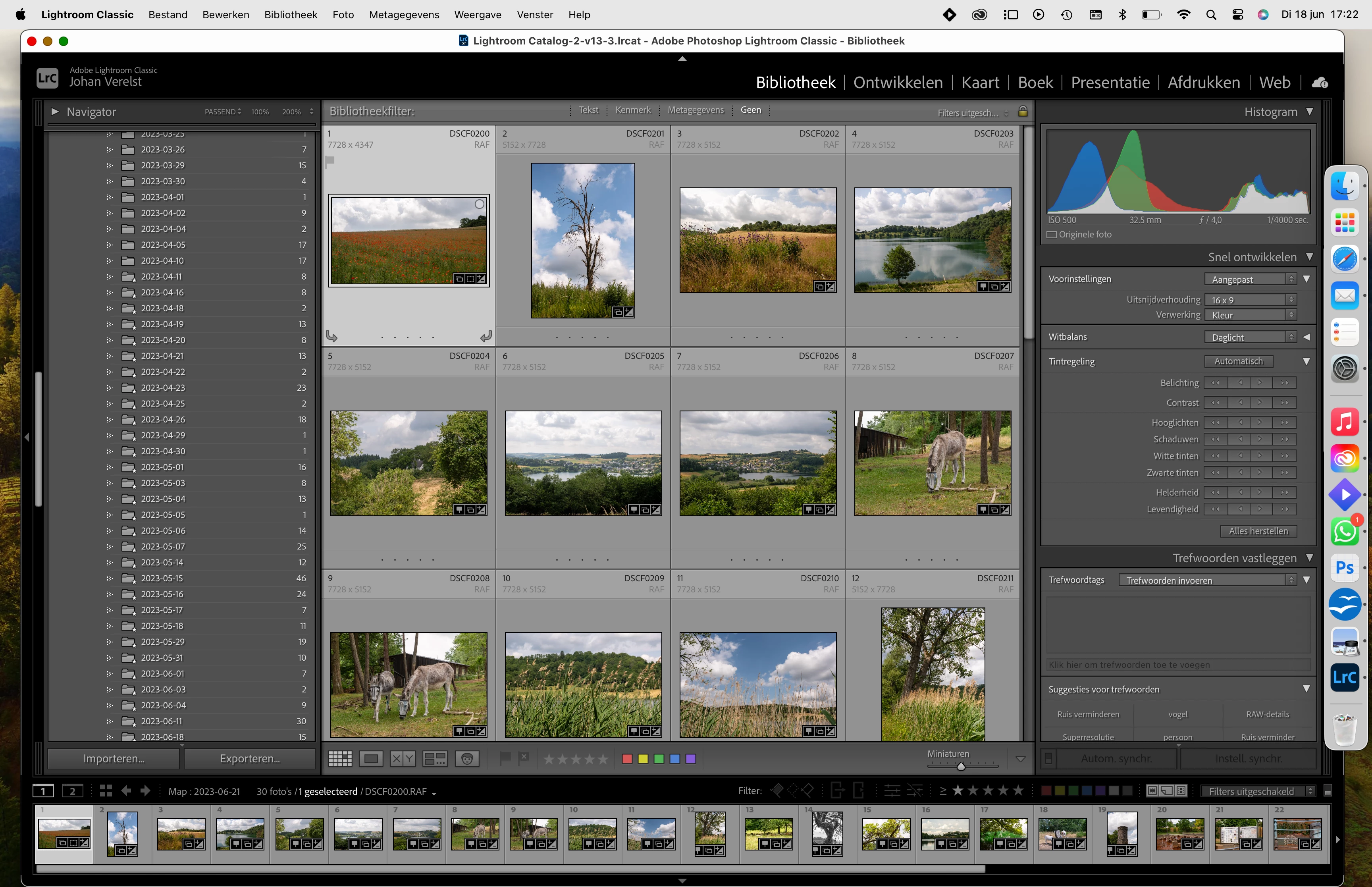This screenshot has height=887, width=1372.
Task: Open Compare view (X|Y) icon
Action: [x=403, y=759]
